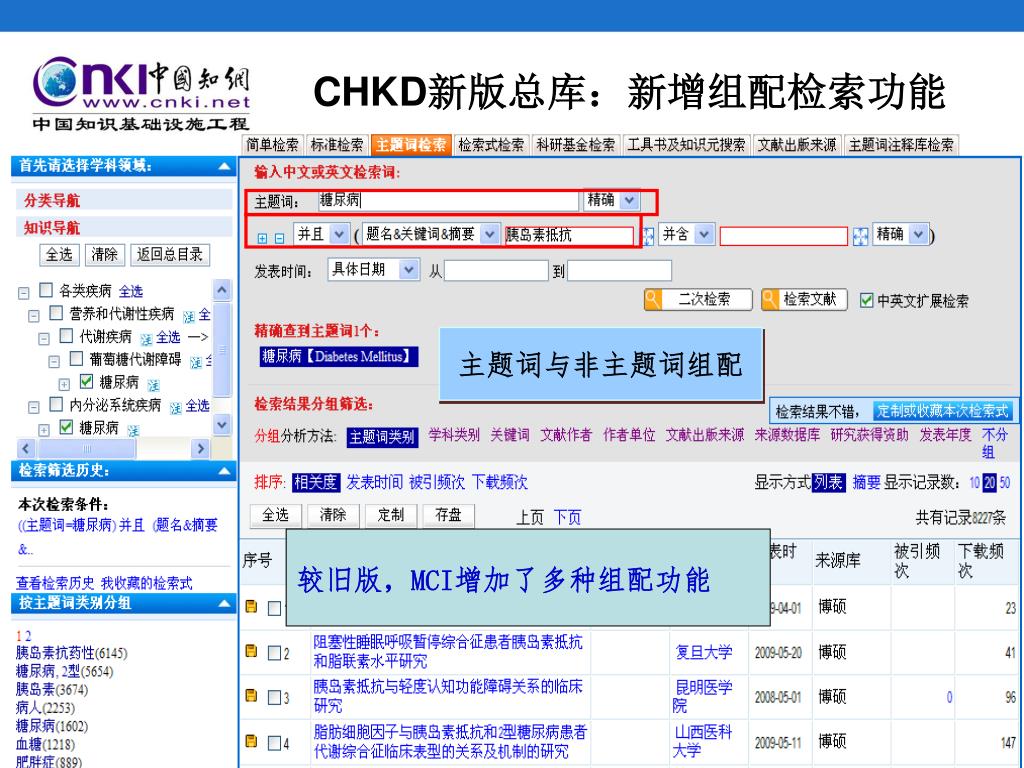
Task: Click right arrow of tree horizontal scrollbar
Action: pyautogui.click(x=200, y=449)
